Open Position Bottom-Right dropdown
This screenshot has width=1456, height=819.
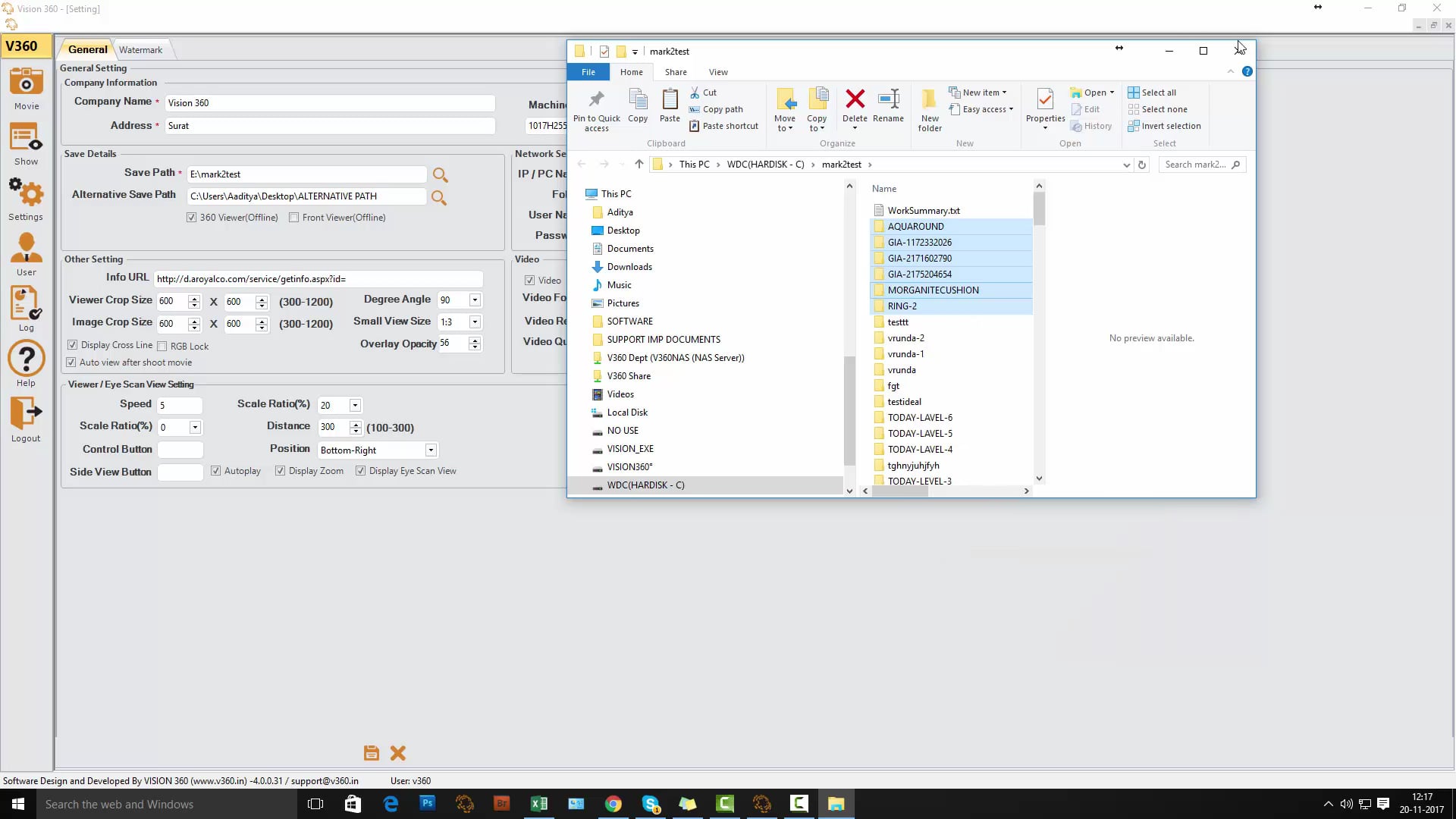[x=431, y=450]
